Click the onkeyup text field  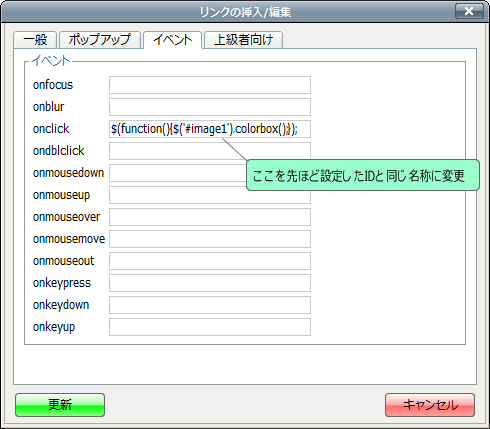click(210, 327)
